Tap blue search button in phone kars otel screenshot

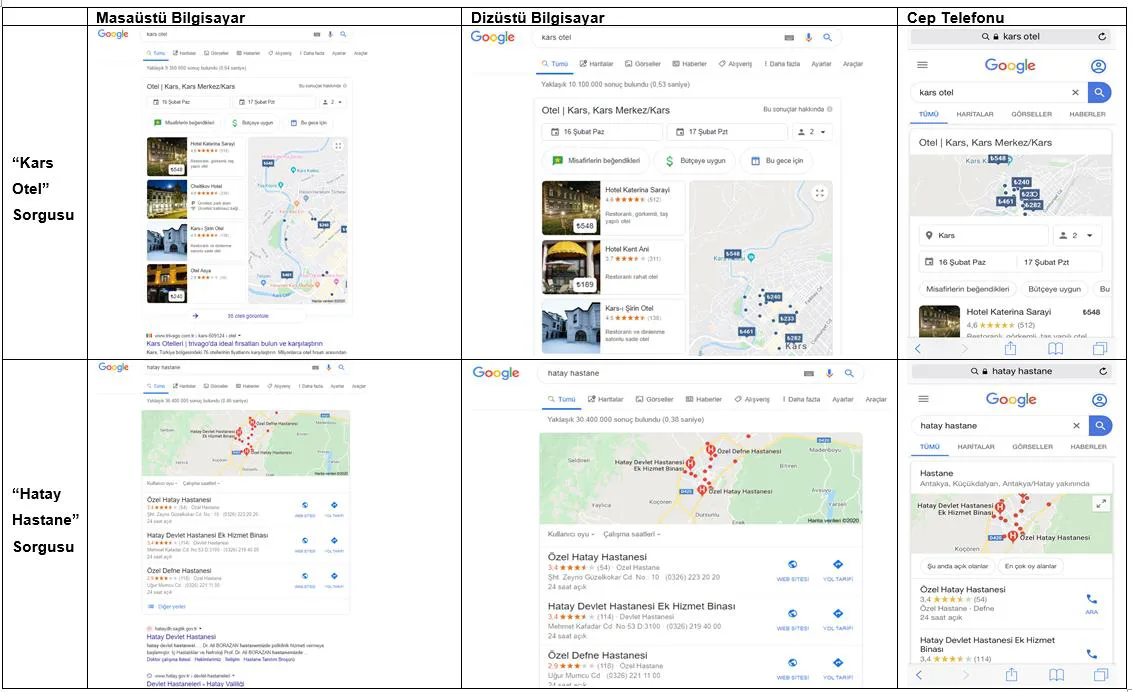click(x=1099, y=92)
